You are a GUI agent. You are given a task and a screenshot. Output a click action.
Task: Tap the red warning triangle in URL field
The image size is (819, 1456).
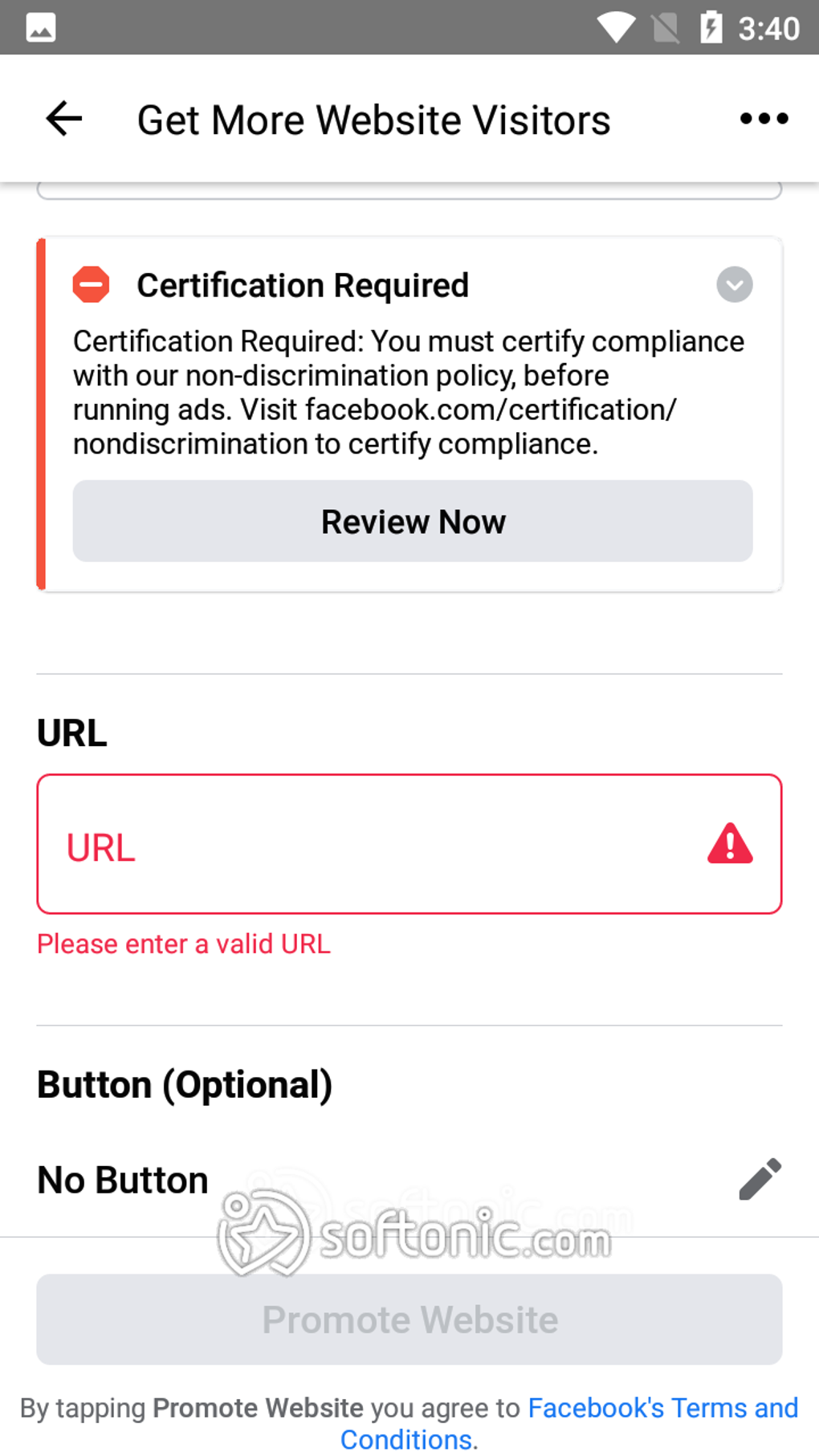point(730,843)
